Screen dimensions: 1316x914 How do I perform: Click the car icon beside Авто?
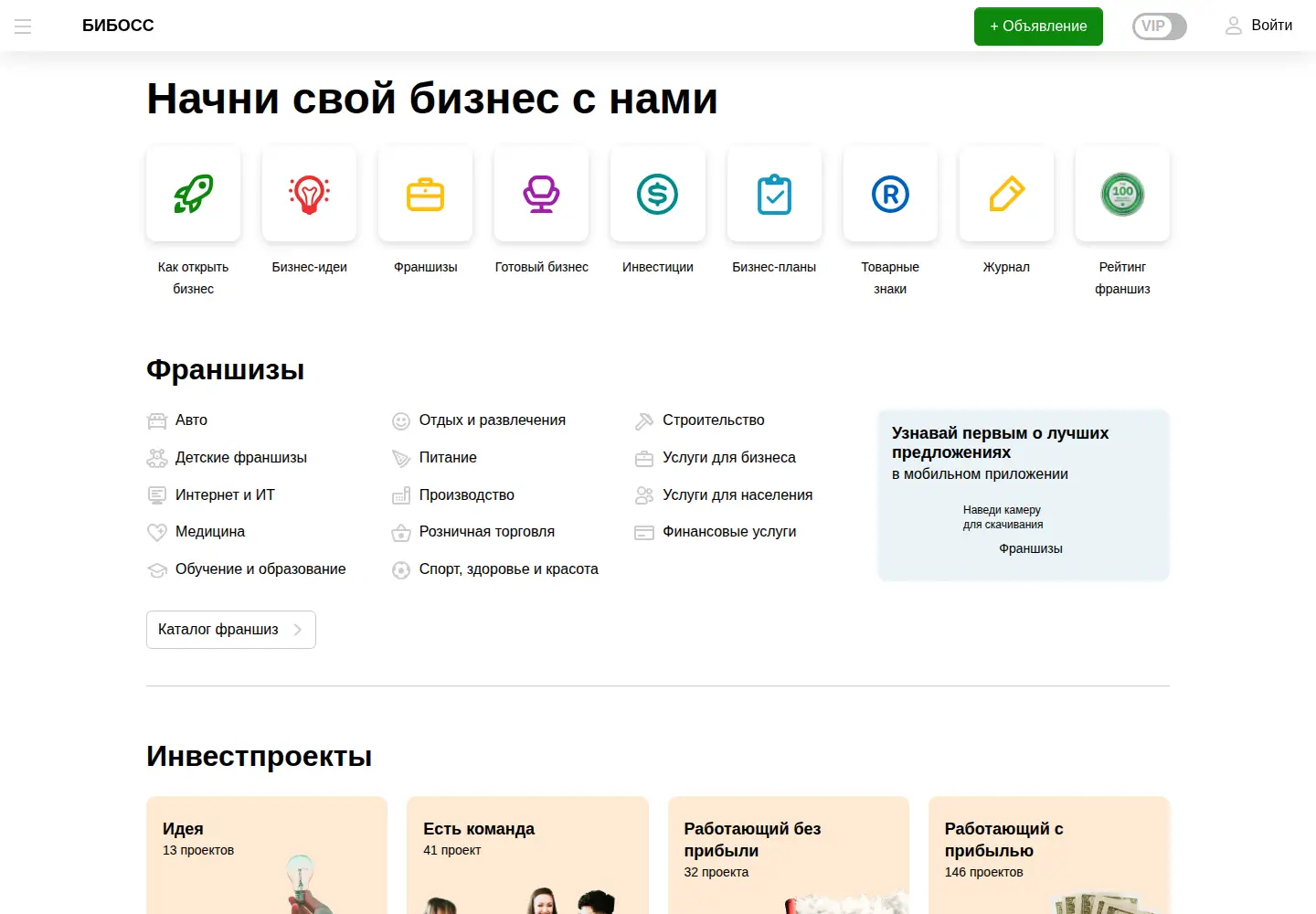pos(157,420)
